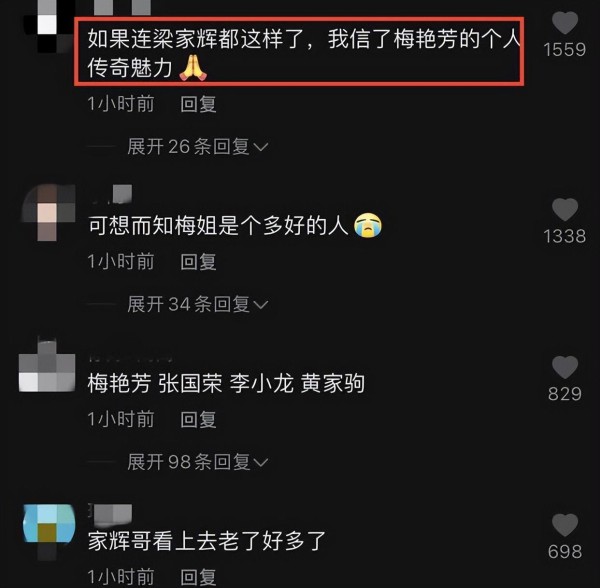Like the comment listing 梅艳芳 张国荣 李小龙 黄家驹
The width and height of the screenshot is (600, 588).
tap(565, 367)
